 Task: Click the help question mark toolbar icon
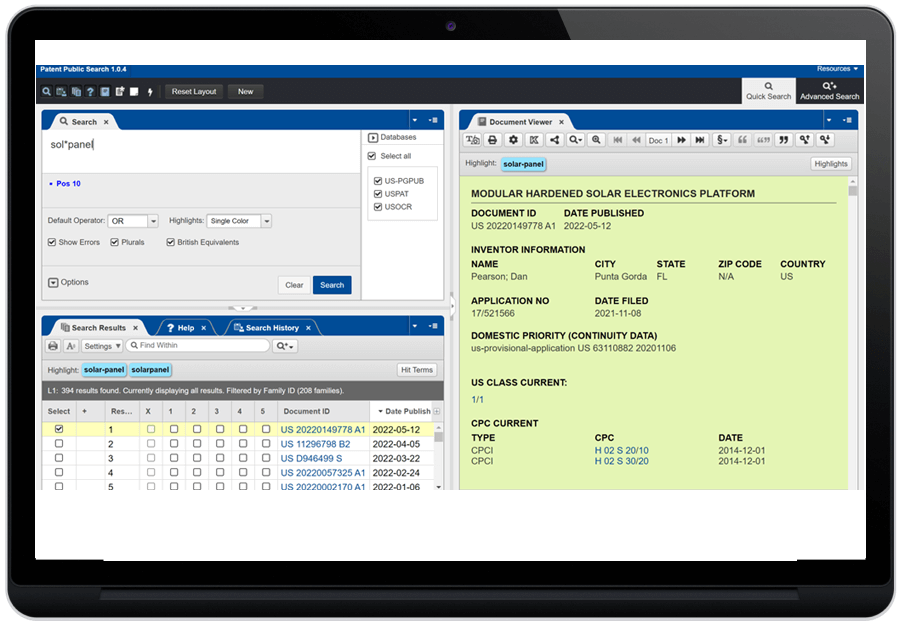(90, 92)
